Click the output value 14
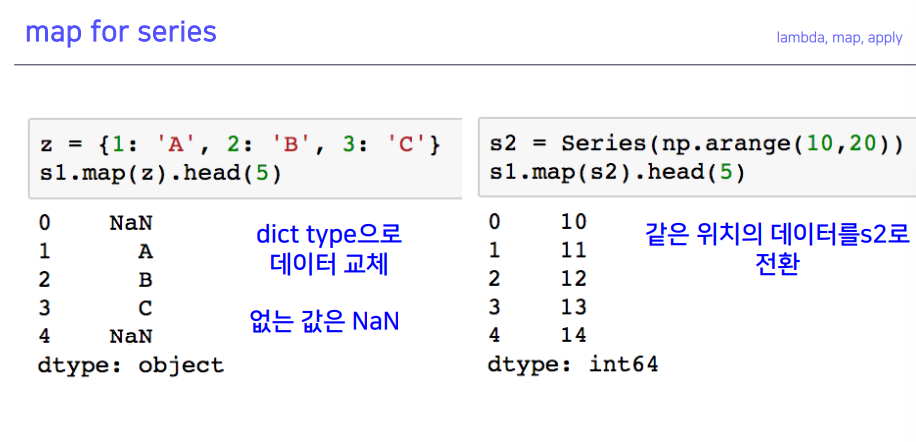The height and width of the screenshot is (442, 916). [573, 335]
